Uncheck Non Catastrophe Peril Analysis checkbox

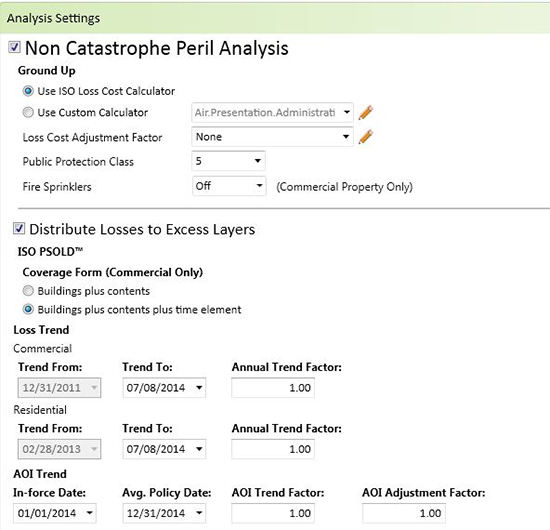pos(14,47)
